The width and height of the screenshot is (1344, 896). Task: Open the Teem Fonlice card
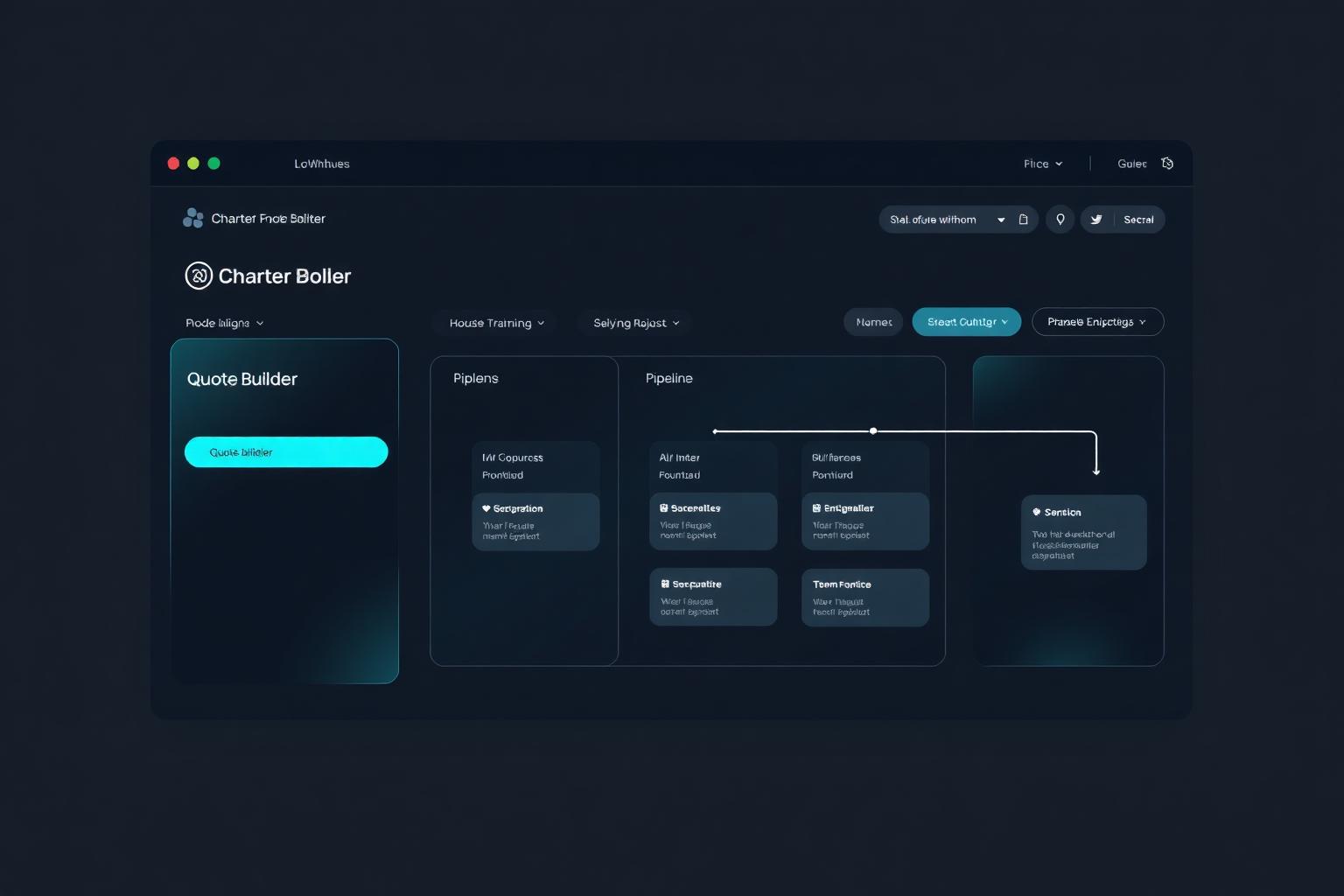tap(865, 597)
